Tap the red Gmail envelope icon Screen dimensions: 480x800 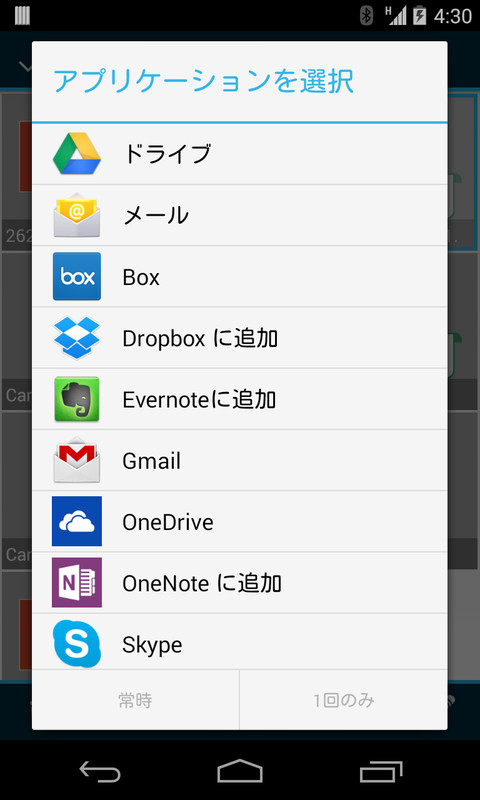coord(77,460)
